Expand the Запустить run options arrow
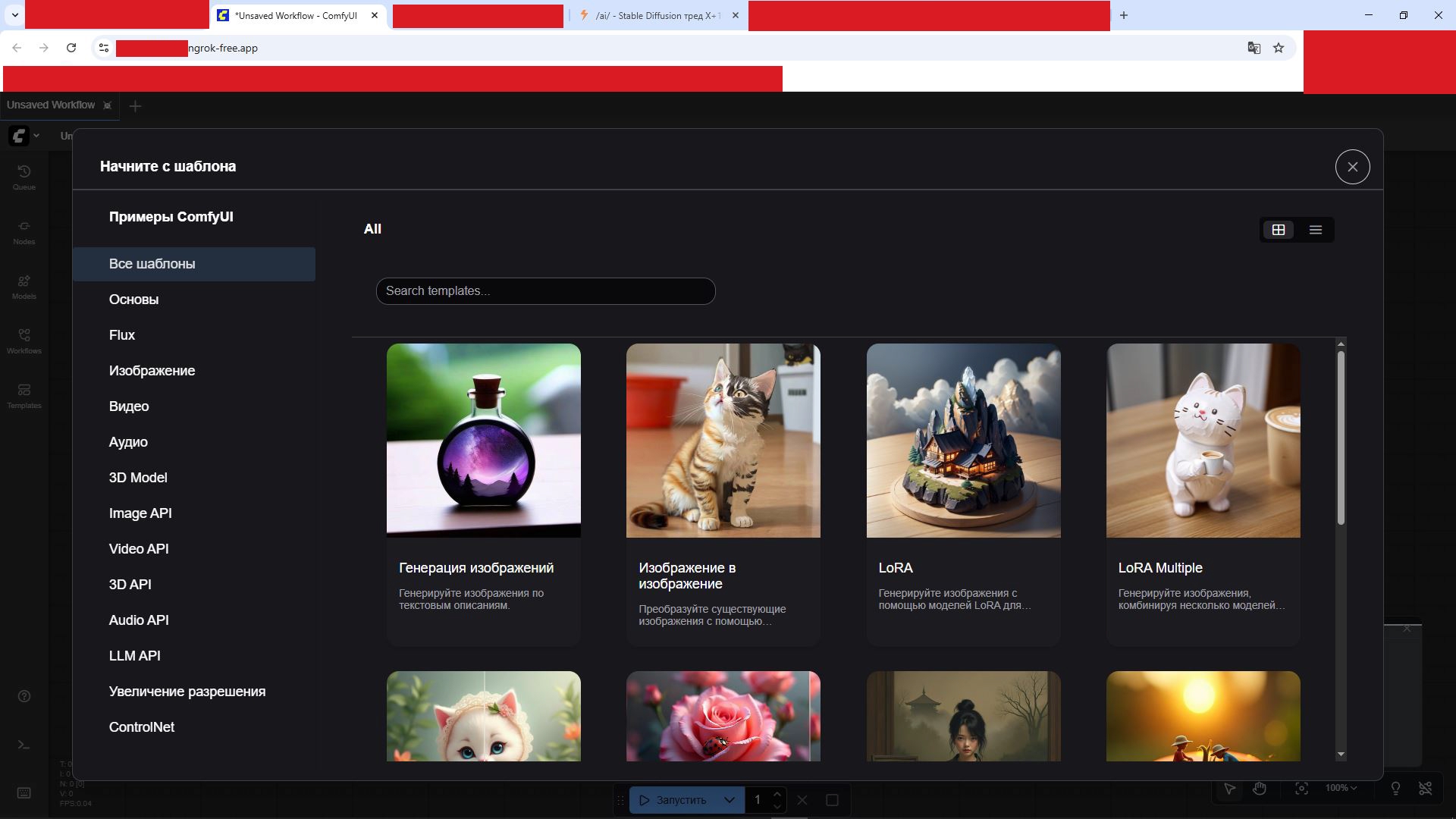This screenshot has height=819, width=1456. click(x=729, y=800)
